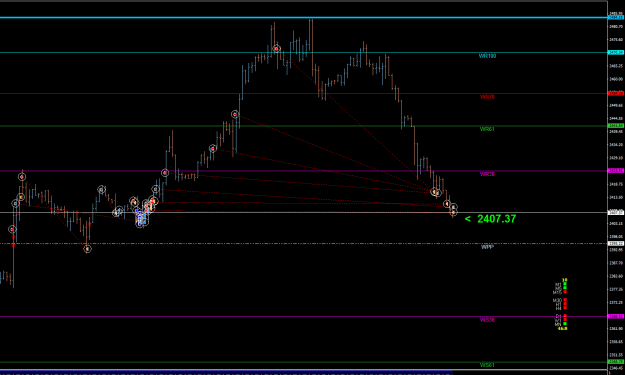Click the H4 timeframe indicator square

tap(565, 308)
